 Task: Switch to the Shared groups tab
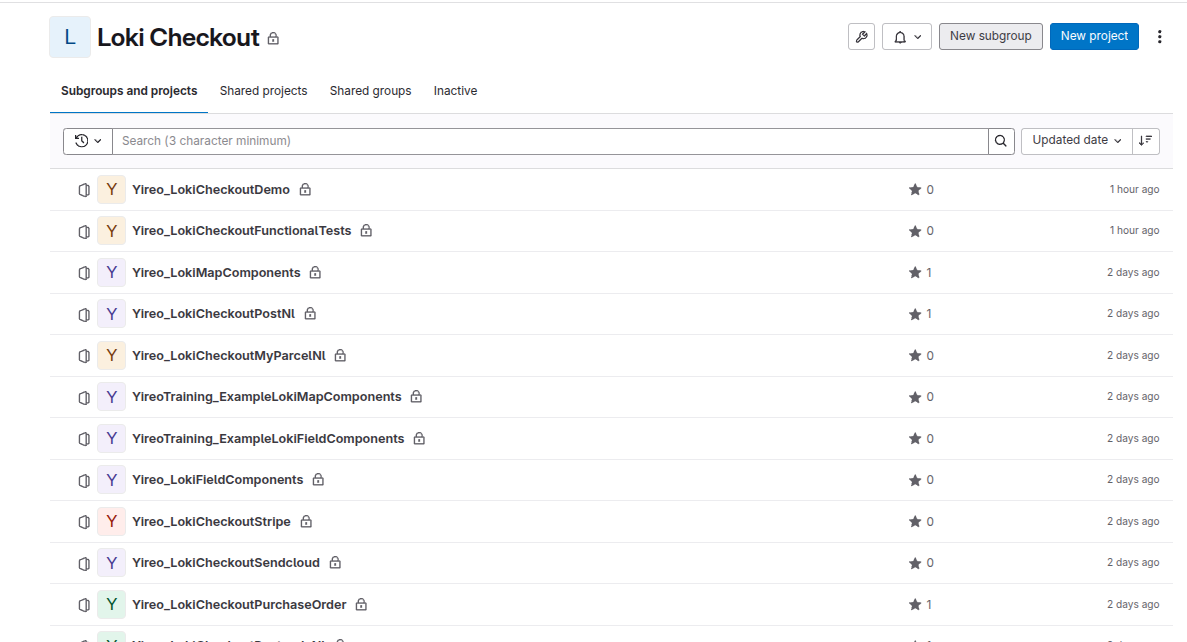tap(370, 91)
